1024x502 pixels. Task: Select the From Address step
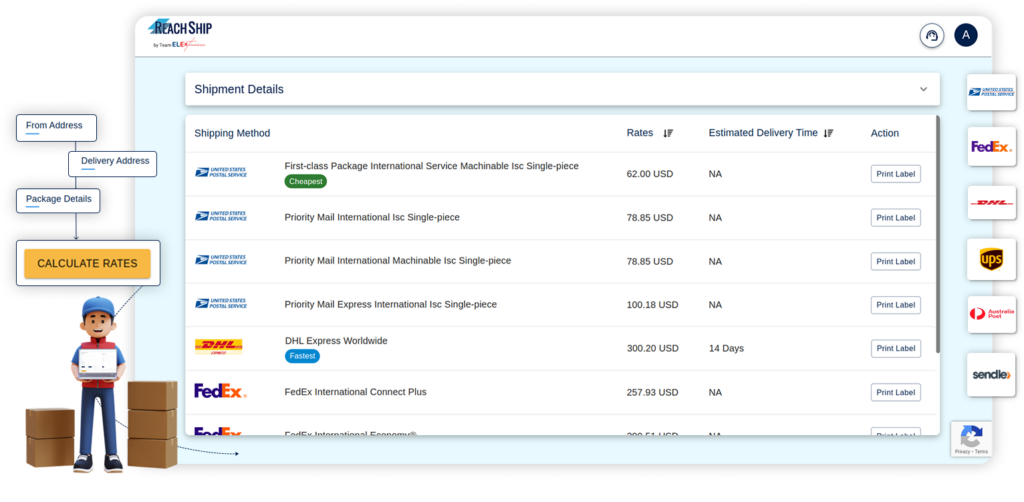(x=56, y=128)
